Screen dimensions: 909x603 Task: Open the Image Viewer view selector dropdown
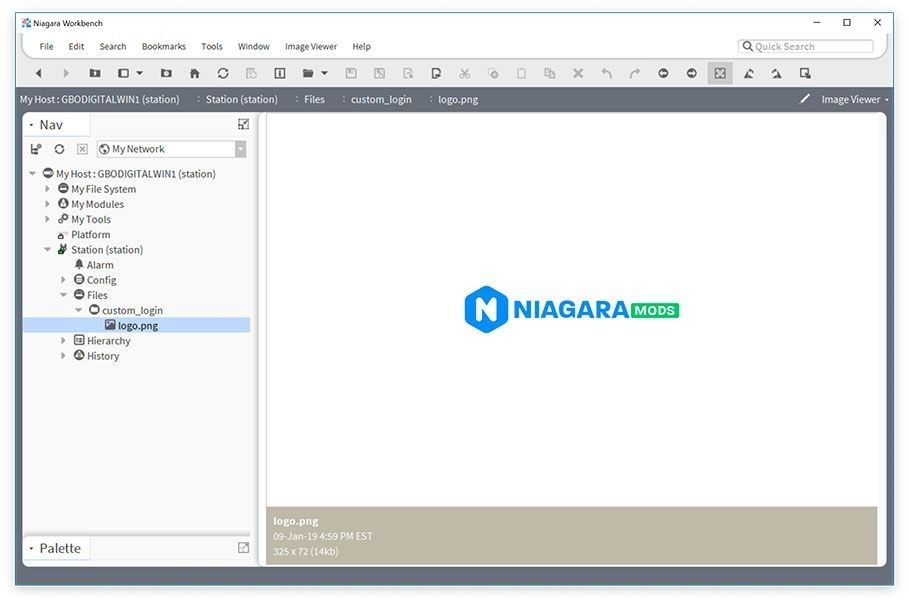(855, 100)
